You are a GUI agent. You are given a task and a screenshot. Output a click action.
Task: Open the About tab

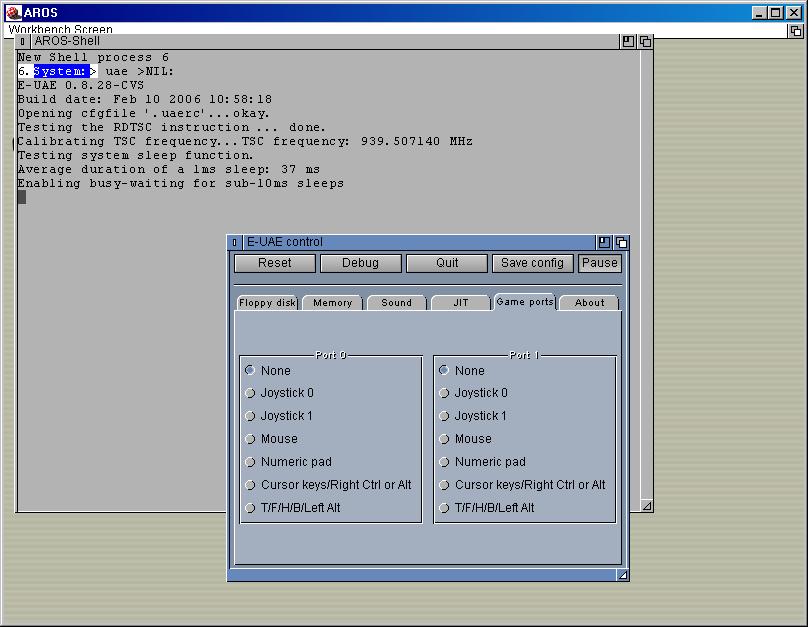[x=589, y=303]
